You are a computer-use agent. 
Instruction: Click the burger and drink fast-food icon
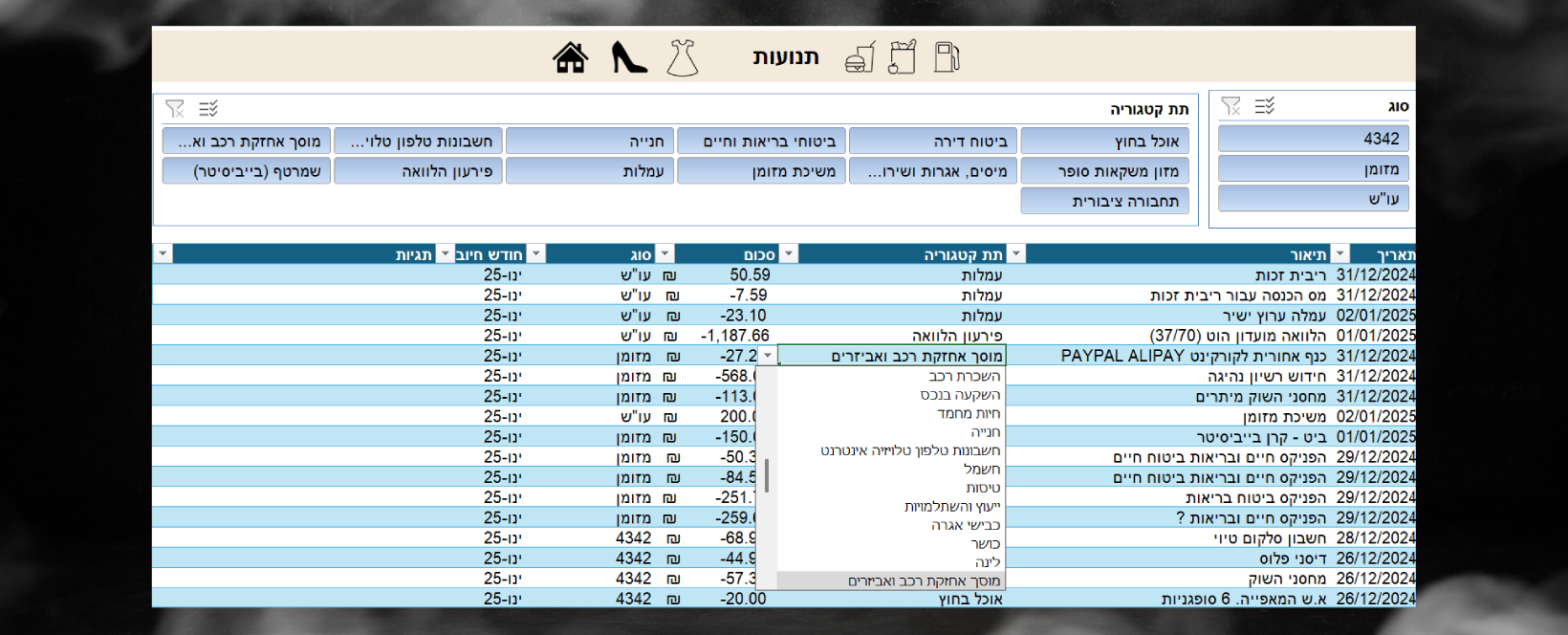[x=860, y=59]
